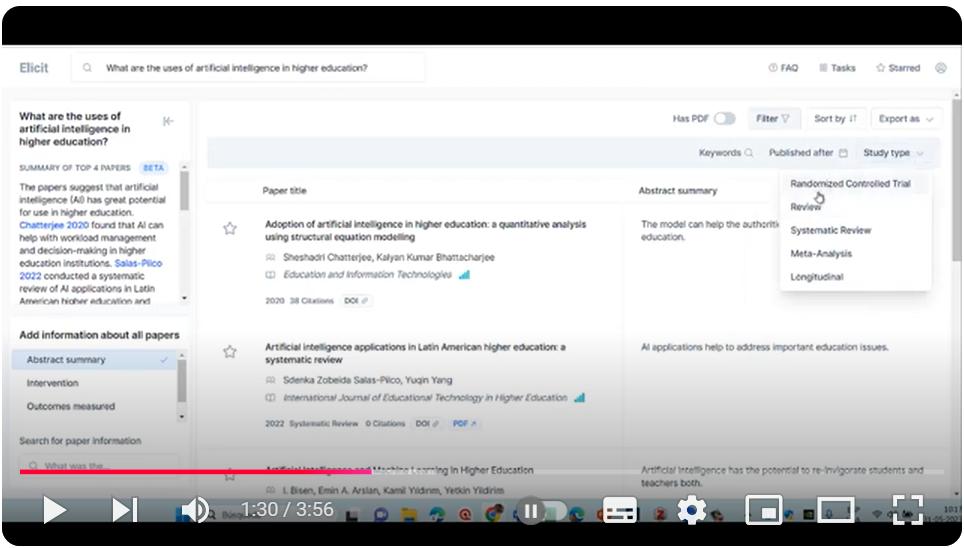Follow the Chatterjee 2020 citation link

[x=54, y=225]
